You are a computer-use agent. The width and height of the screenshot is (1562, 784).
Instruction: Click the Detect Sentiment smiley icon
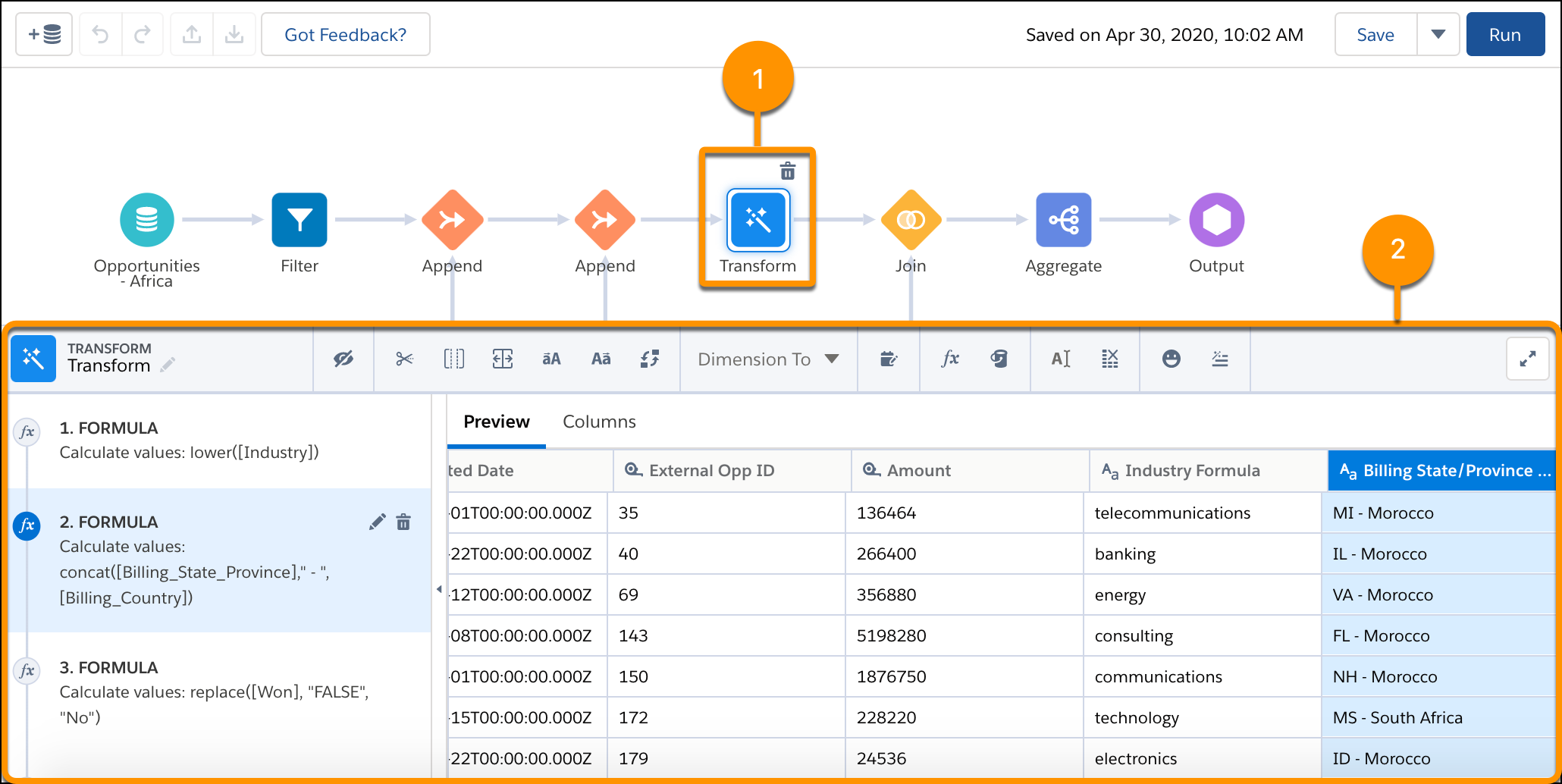pyautogui.click(x=1171, y=359)
